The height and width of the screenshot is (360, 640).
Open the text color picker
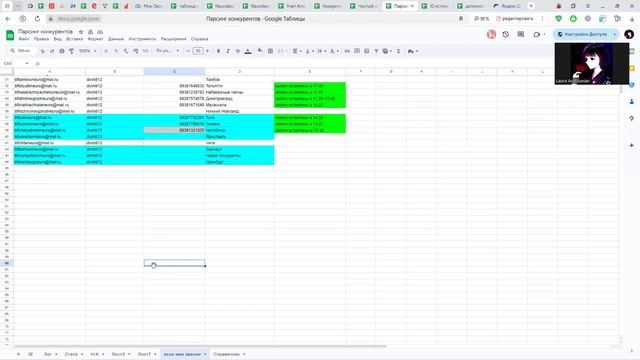click(248, 51)
